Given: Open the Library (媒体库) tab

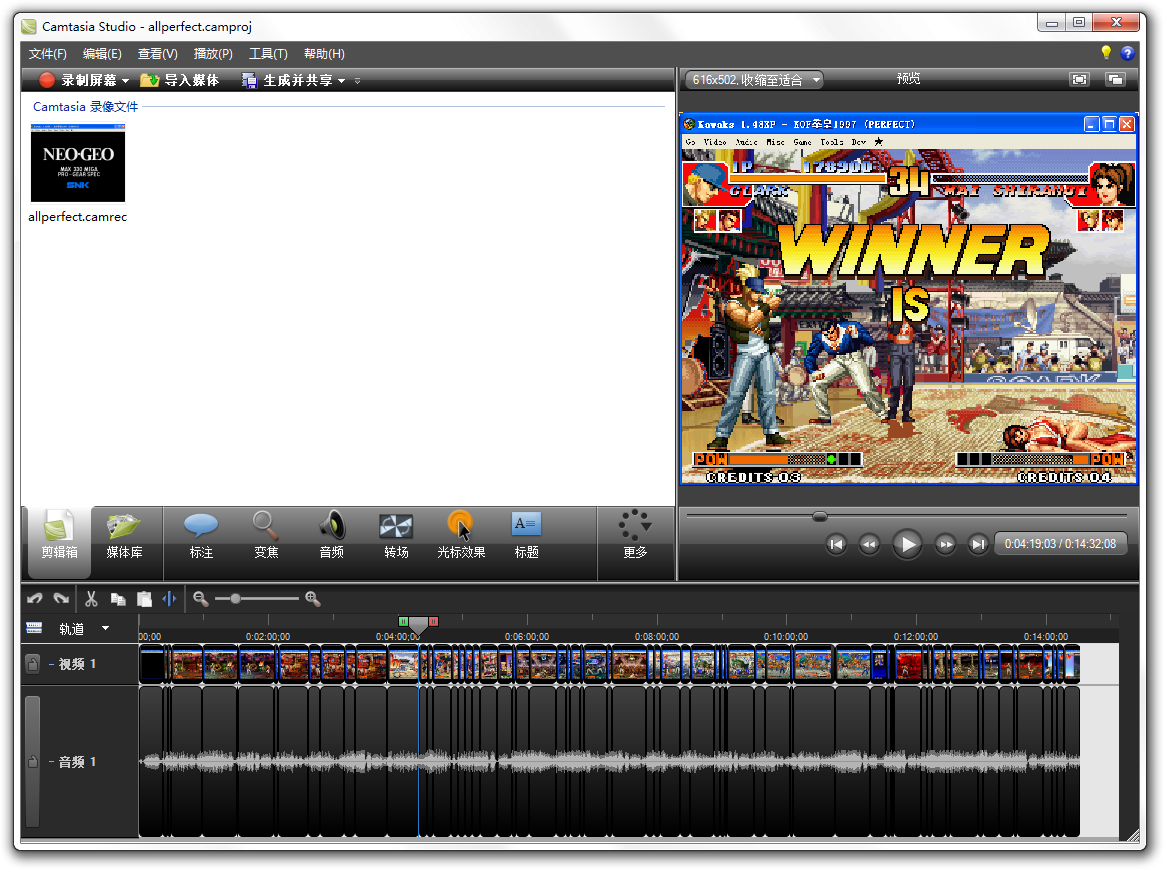Looking at the screenshot, I should click(x=124, y=535).
